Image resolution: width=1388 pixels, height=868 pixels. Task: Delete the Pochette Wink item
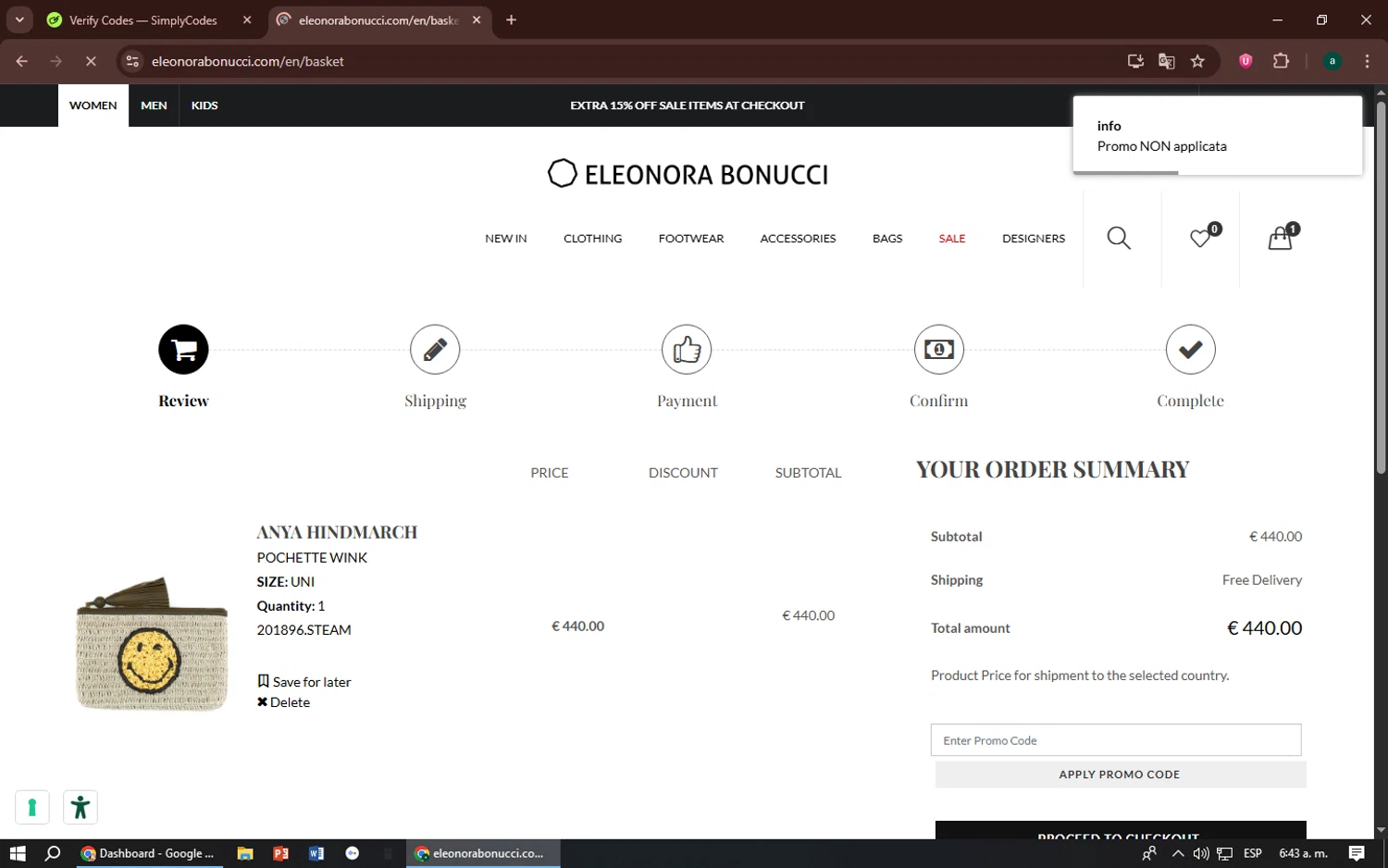click(x=284, y=702)
